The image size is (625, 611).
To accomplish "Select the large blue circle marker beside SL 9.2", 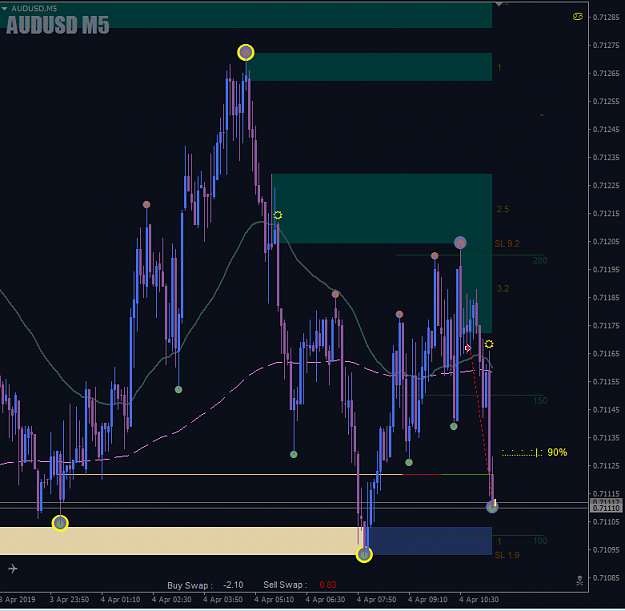I will coord(460,242).
